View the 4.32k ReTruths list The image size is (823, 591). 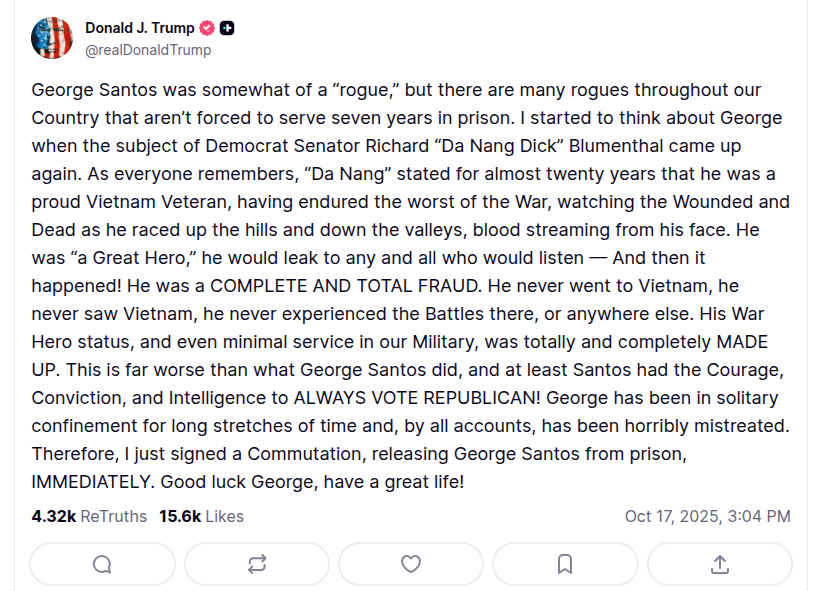pyautogui.click(x=89, y=516)
